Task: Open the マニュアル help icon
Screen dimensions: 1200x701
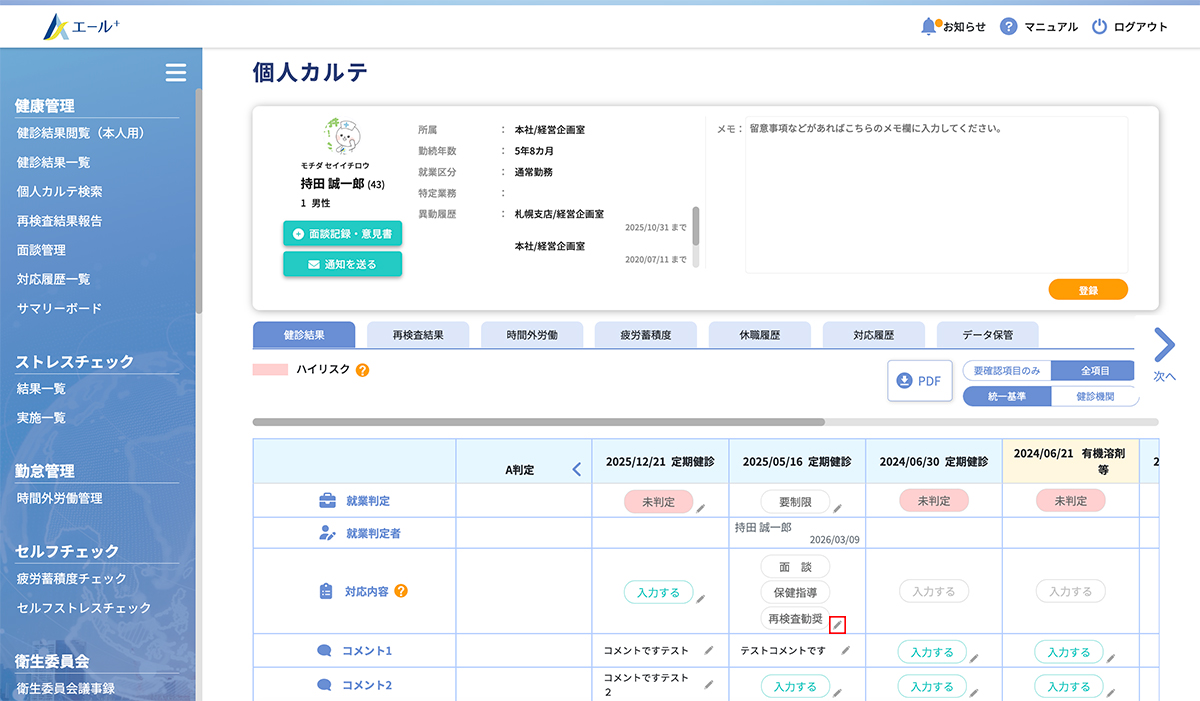Action: (x=1009, y=27)
